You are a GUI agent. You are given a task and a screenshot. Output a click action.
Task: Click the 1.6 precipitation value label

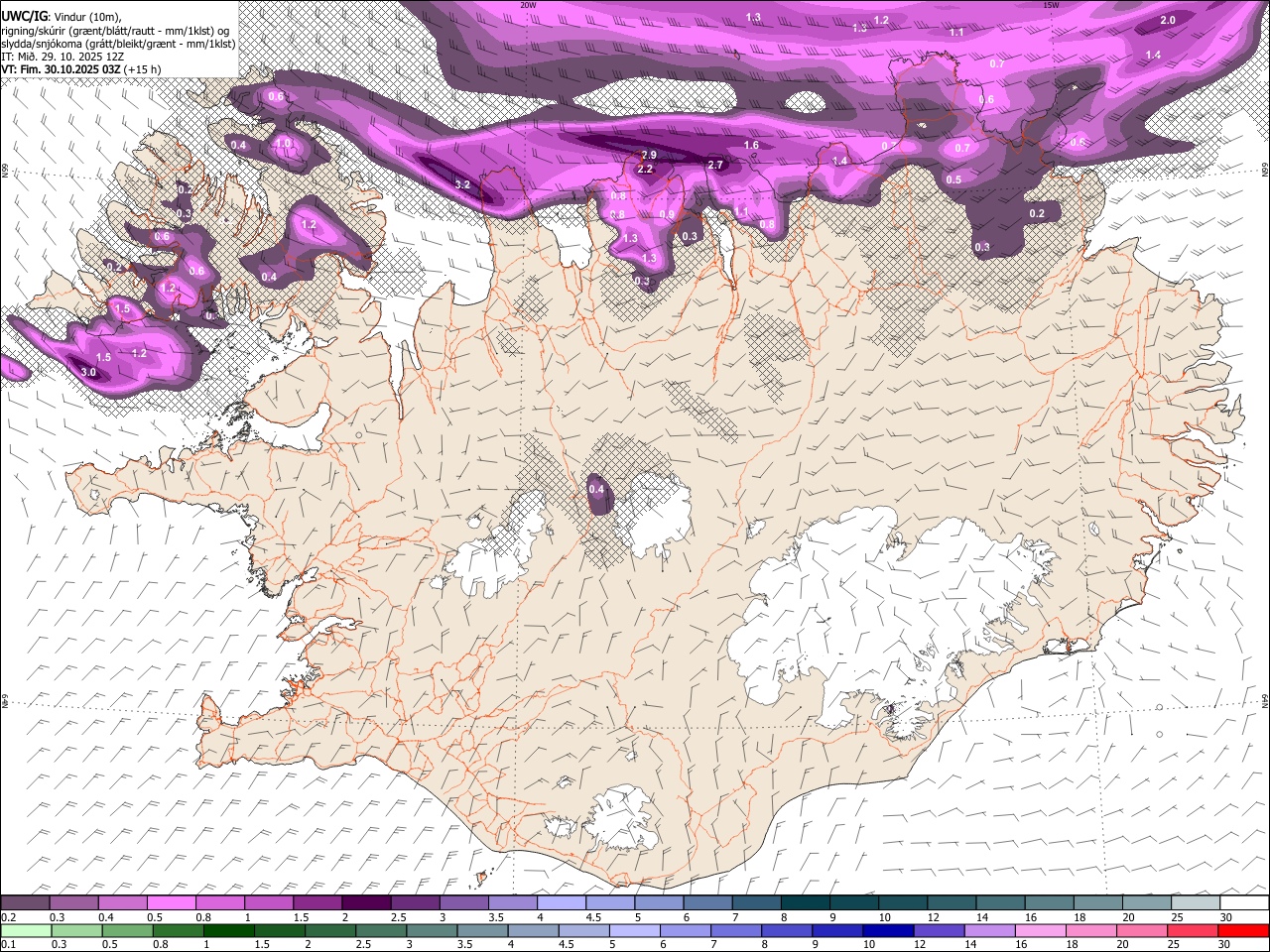click(751, 146)
